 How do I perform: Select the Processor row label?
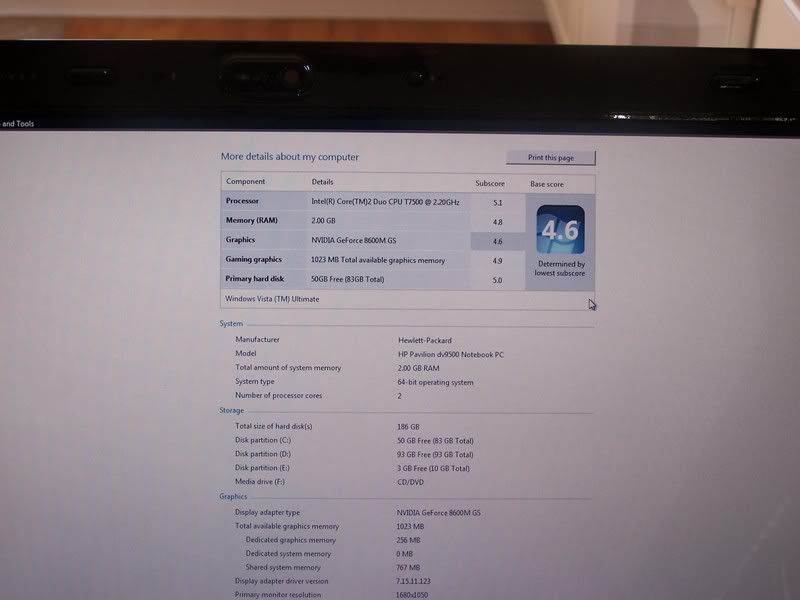[x=242, y=201]
